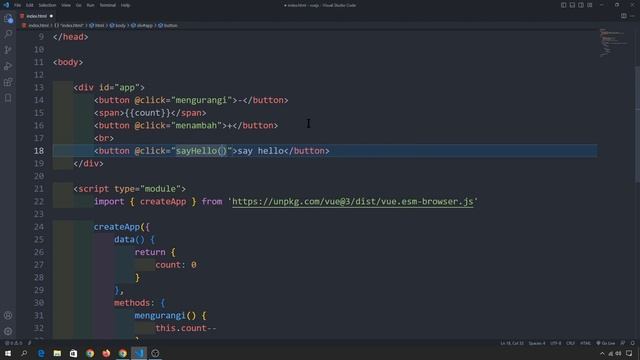640x360 pixels.
Task: Open the Source Control view
Action: (8, 50)
